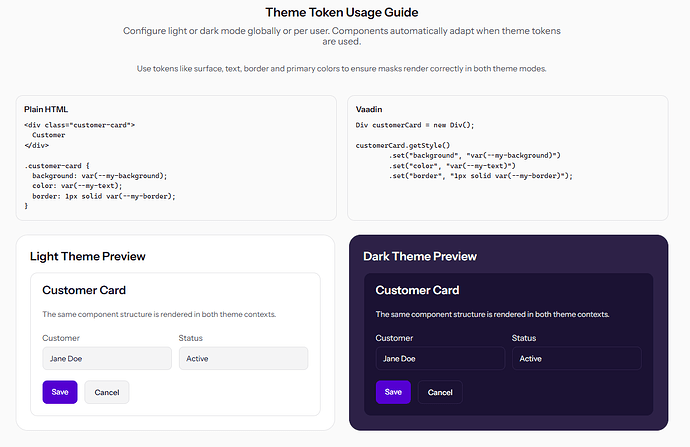The height and width of the screenshot is (447, 690).
Task: Click Dark Theme Preview heading
Action: [420, 256]
